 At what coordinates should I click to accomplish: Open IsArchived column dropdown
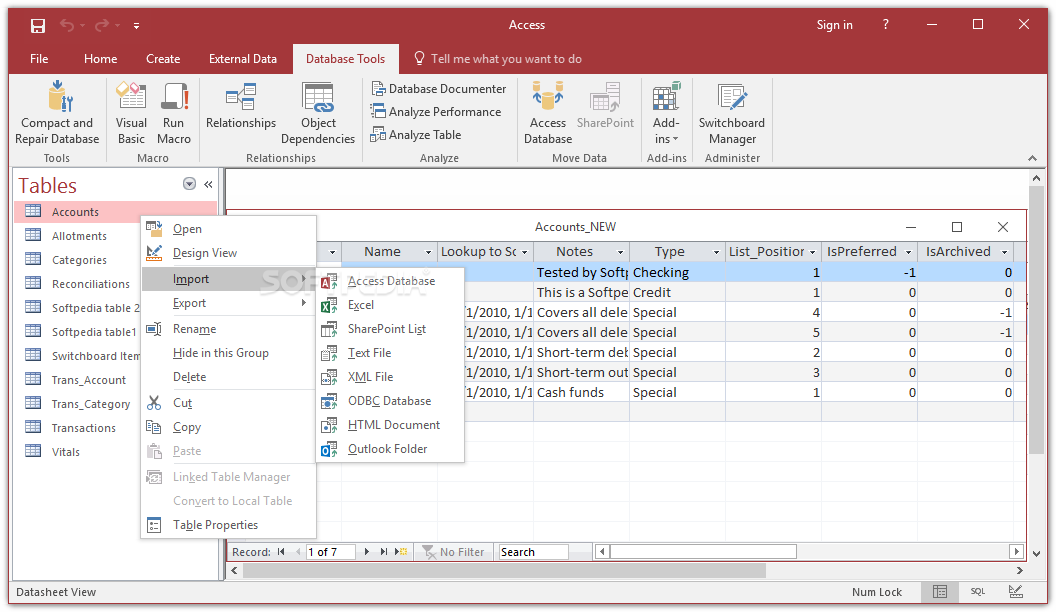tap(1005, 252)
